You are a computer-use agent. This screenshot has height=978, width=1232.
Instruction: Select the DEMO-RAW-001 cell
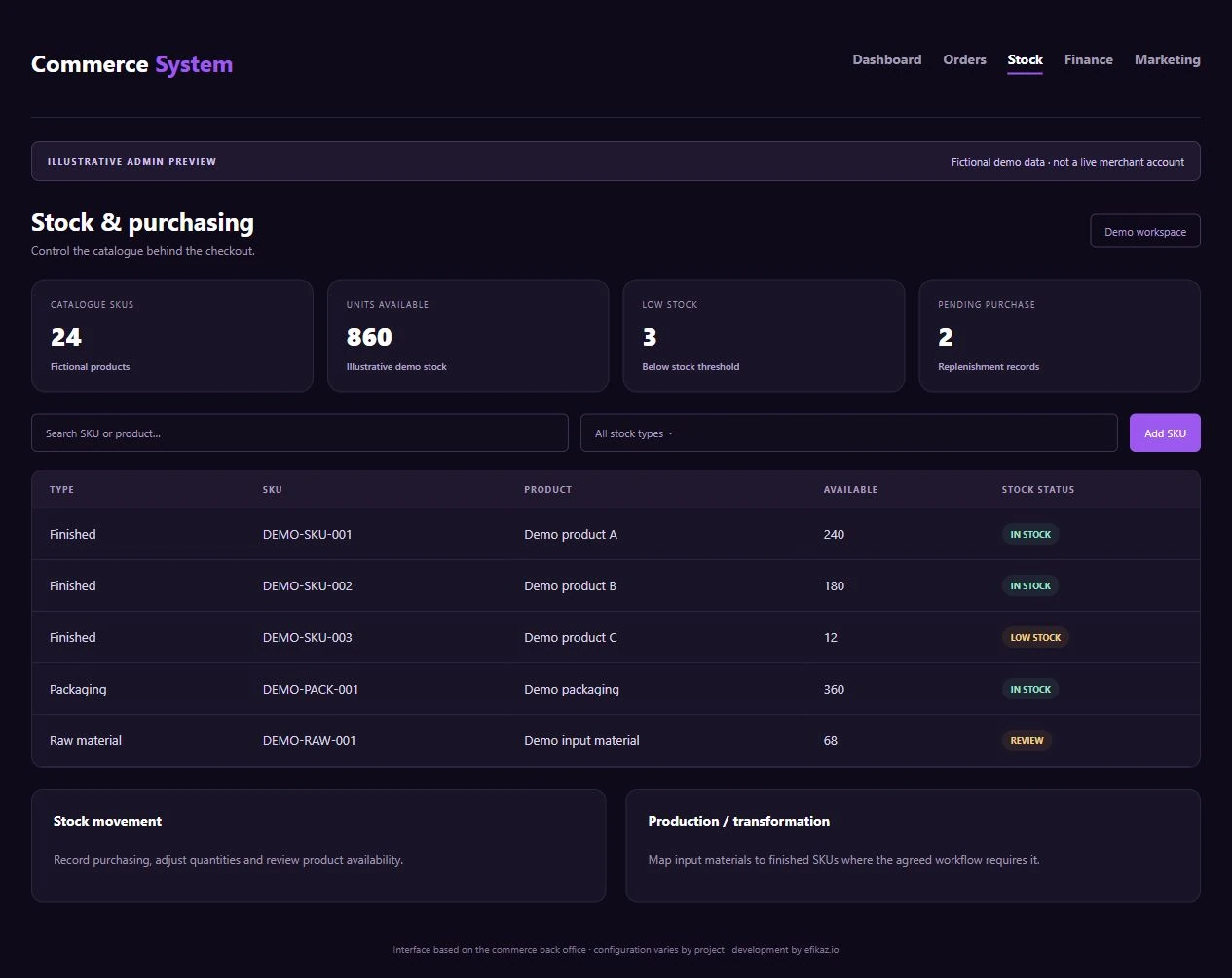click(310, 740)
